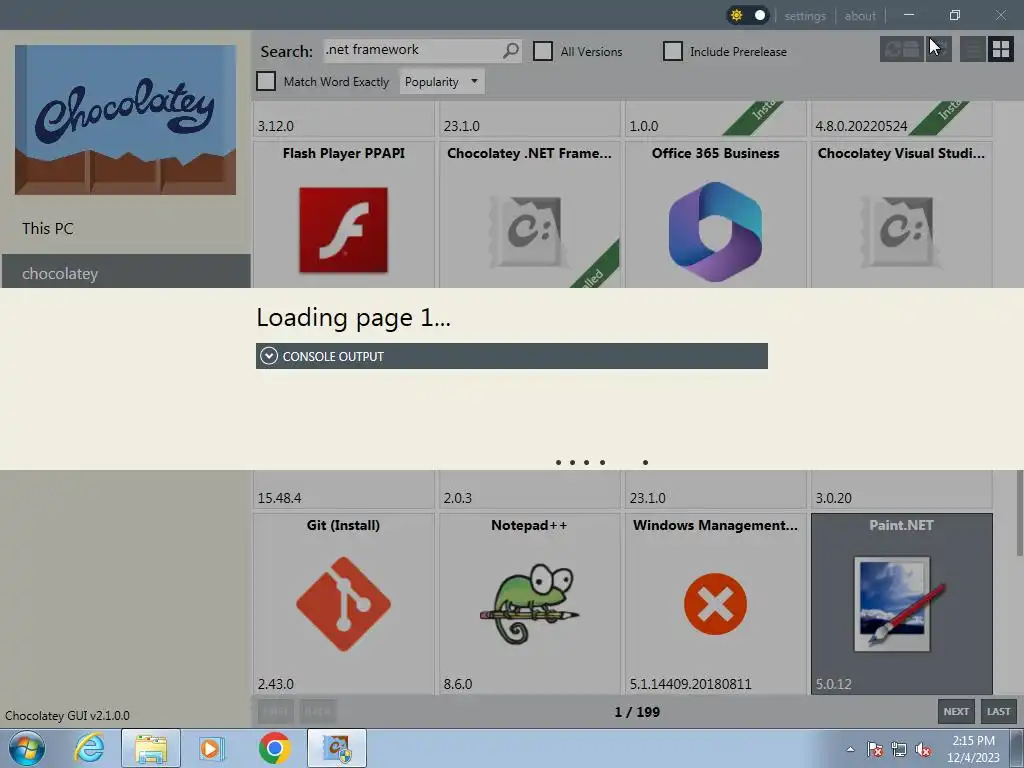
Task: Click the search magnifier icon
Action: (511, 50)
